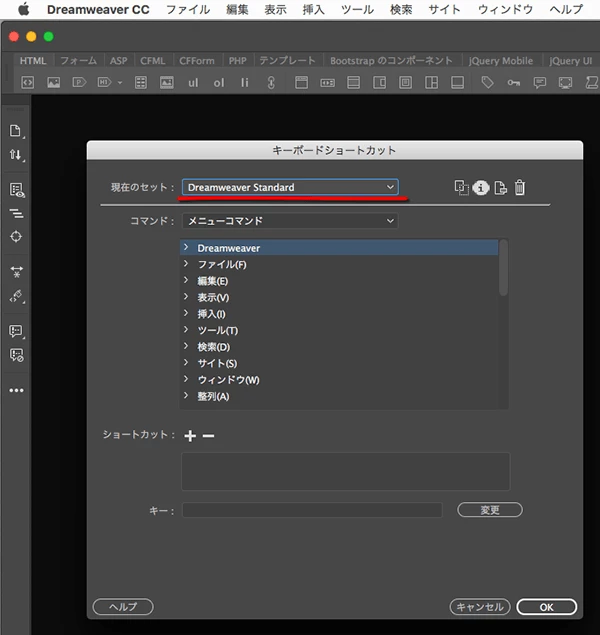This screenshot has width=600, height=635.
Task: Export shortcut set as HTML
Action: (x=500, y=188)
